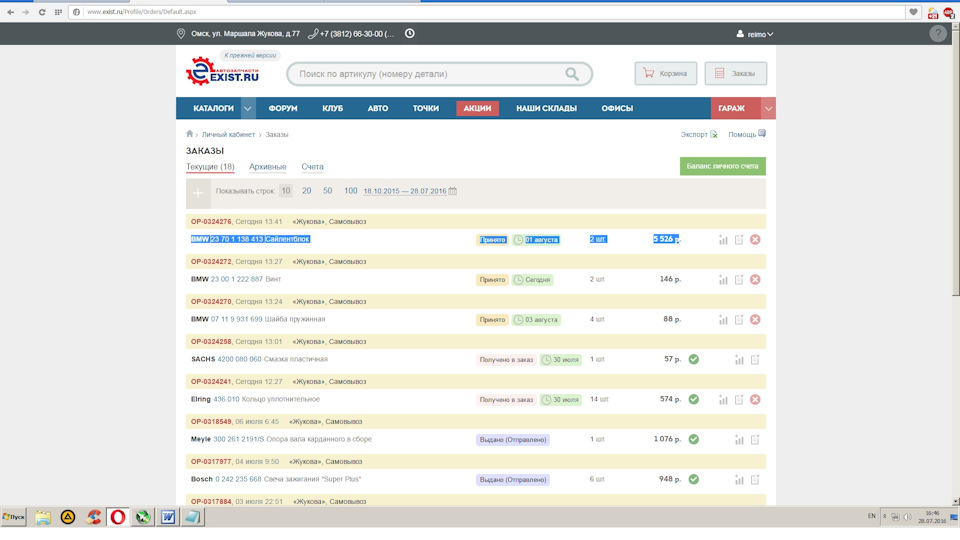The height and width of the screenshot is (540, 960).
Task: Click green checkmark in Meyle row
Action: 694,439
